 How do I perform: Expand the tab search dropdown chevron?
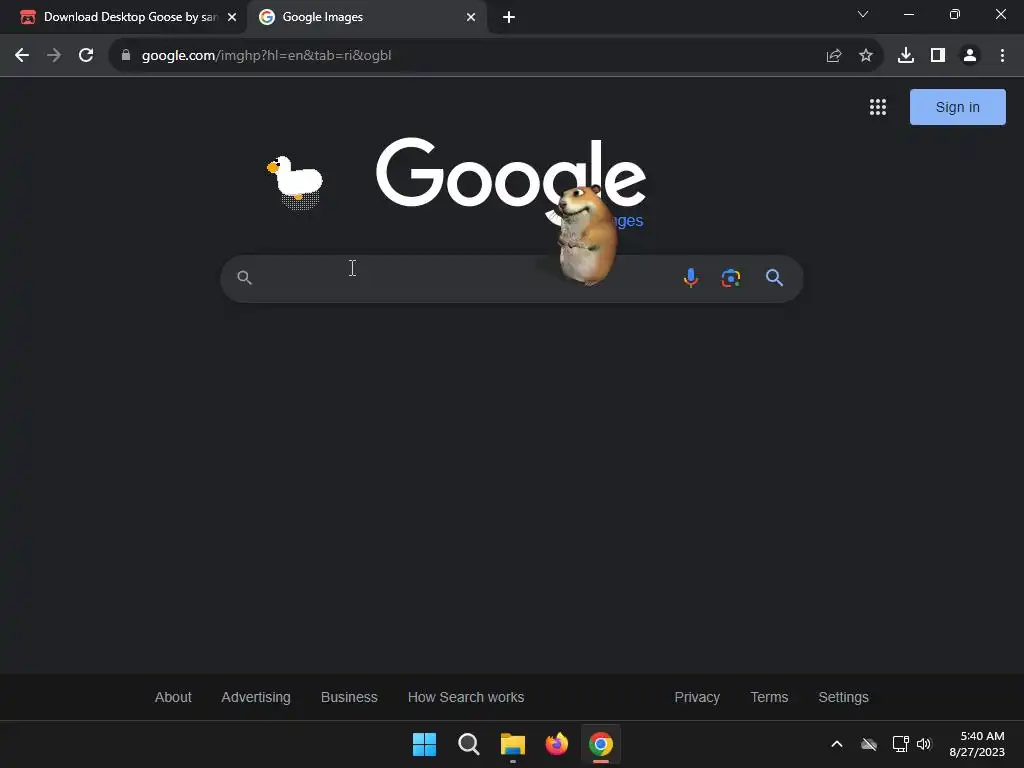click(x=863, y=14)
